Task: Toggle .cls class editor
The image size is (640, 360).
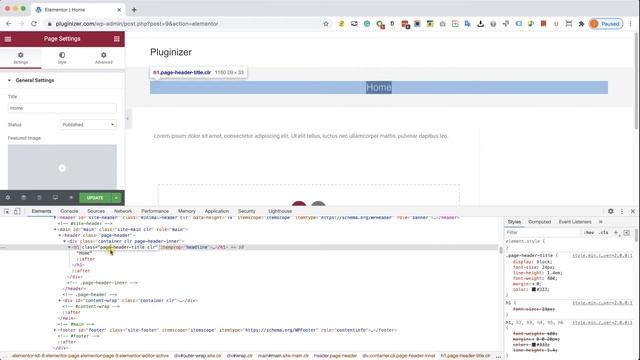Action: tap(604, 233)
